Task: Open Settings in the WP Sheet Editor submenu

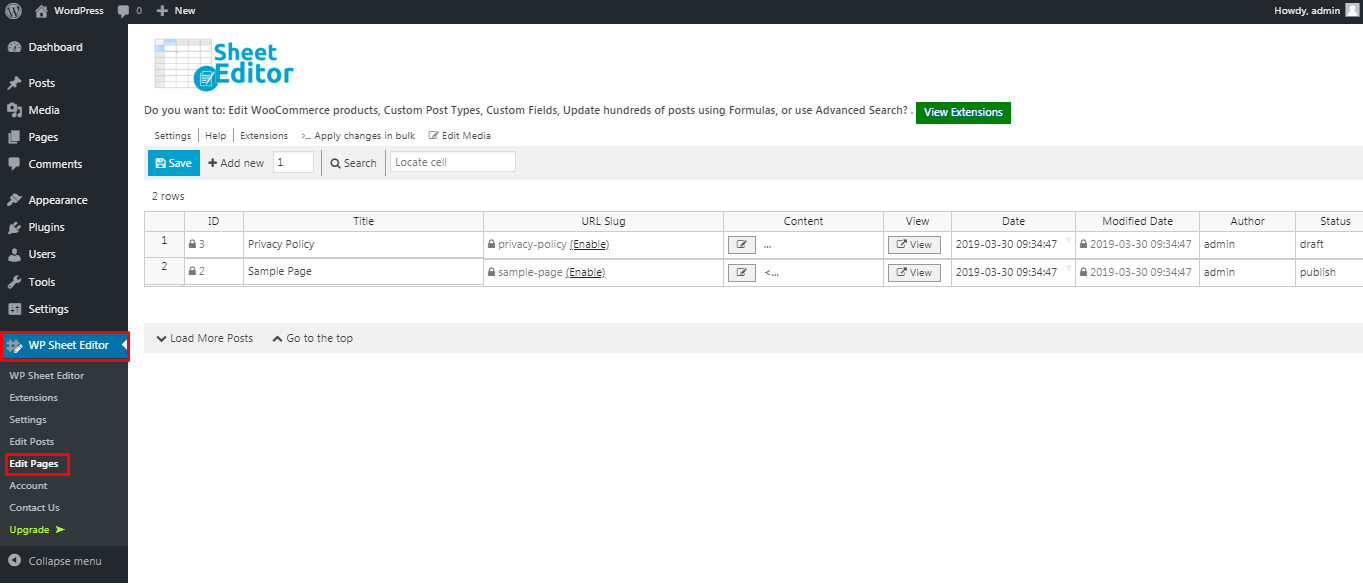Action: coord(28,420)
